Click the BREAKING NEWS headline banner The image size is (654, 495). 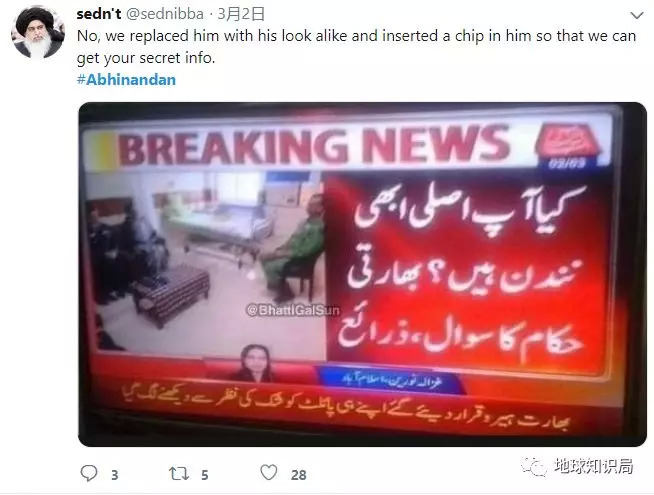tap(314, 146)
